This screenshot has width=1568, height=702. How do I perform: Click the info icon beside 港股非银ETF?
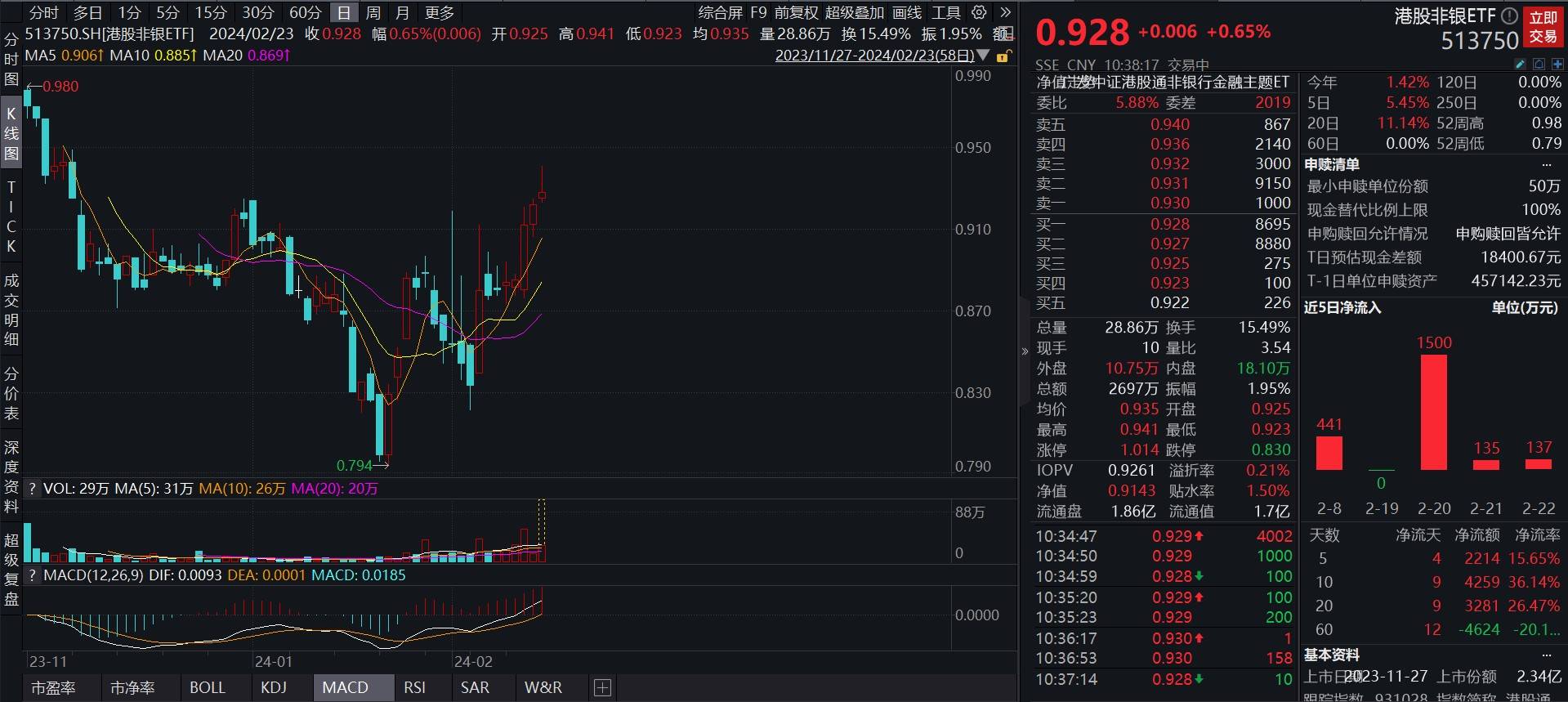[x=1509, y=16]
